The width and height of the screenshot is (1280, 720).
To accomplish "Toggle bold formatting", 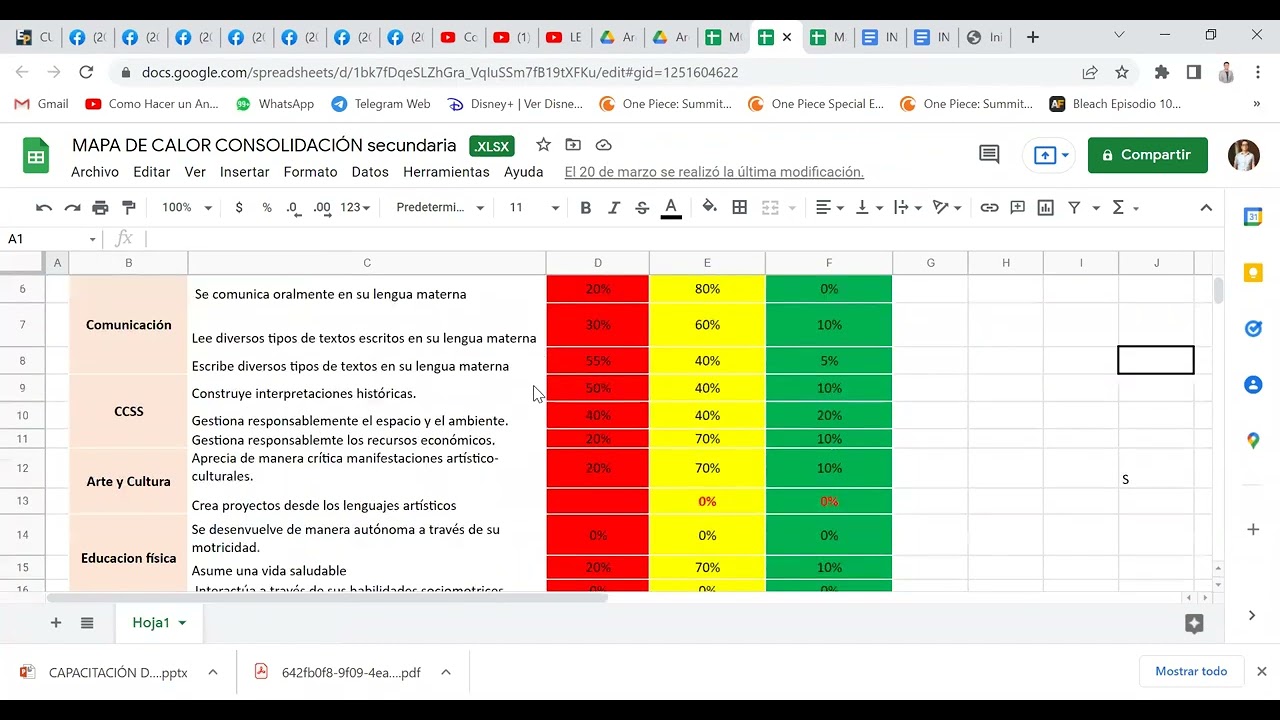I will [585, 207].
